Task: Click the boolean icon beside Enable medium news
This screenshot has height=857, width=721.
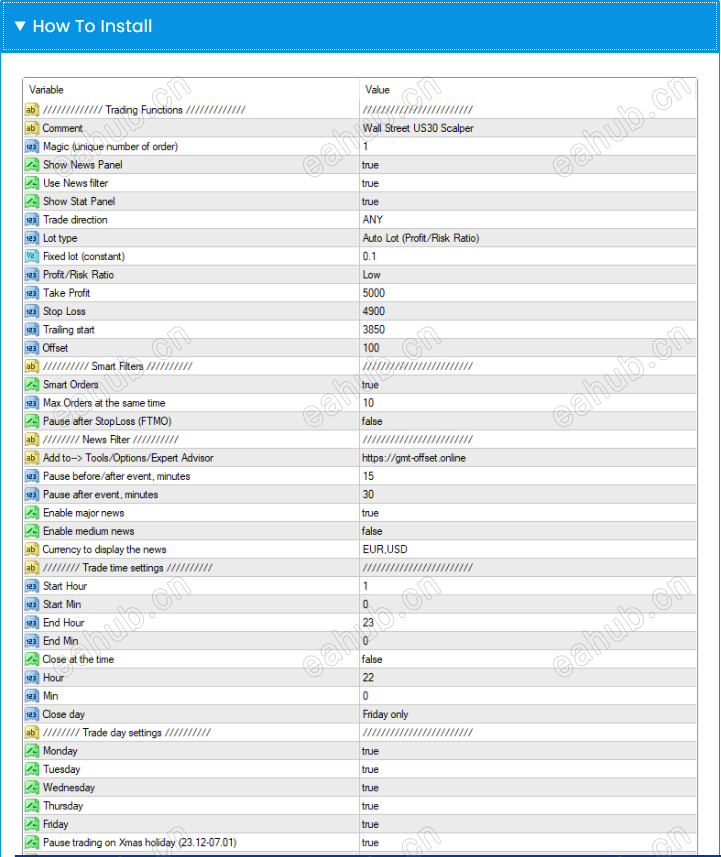Action: [x=32, y=531]
